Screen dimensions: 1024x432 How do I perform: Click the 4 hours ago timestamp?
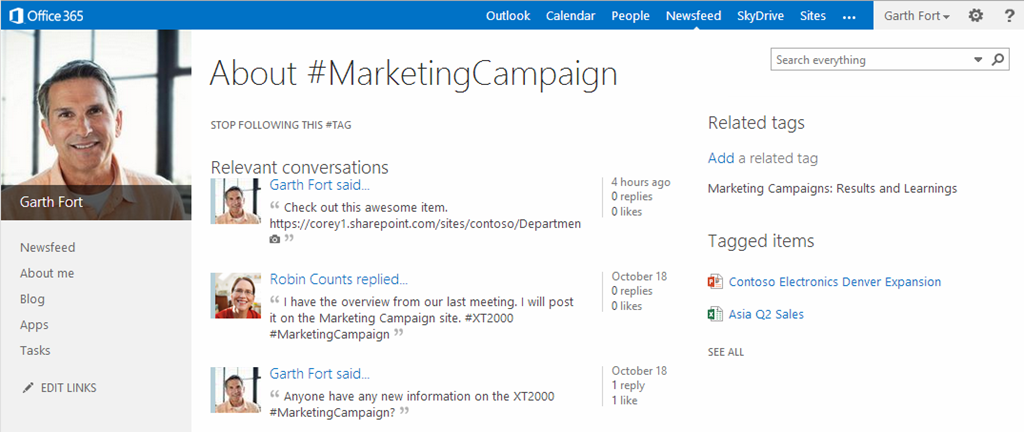pos(641,182)
